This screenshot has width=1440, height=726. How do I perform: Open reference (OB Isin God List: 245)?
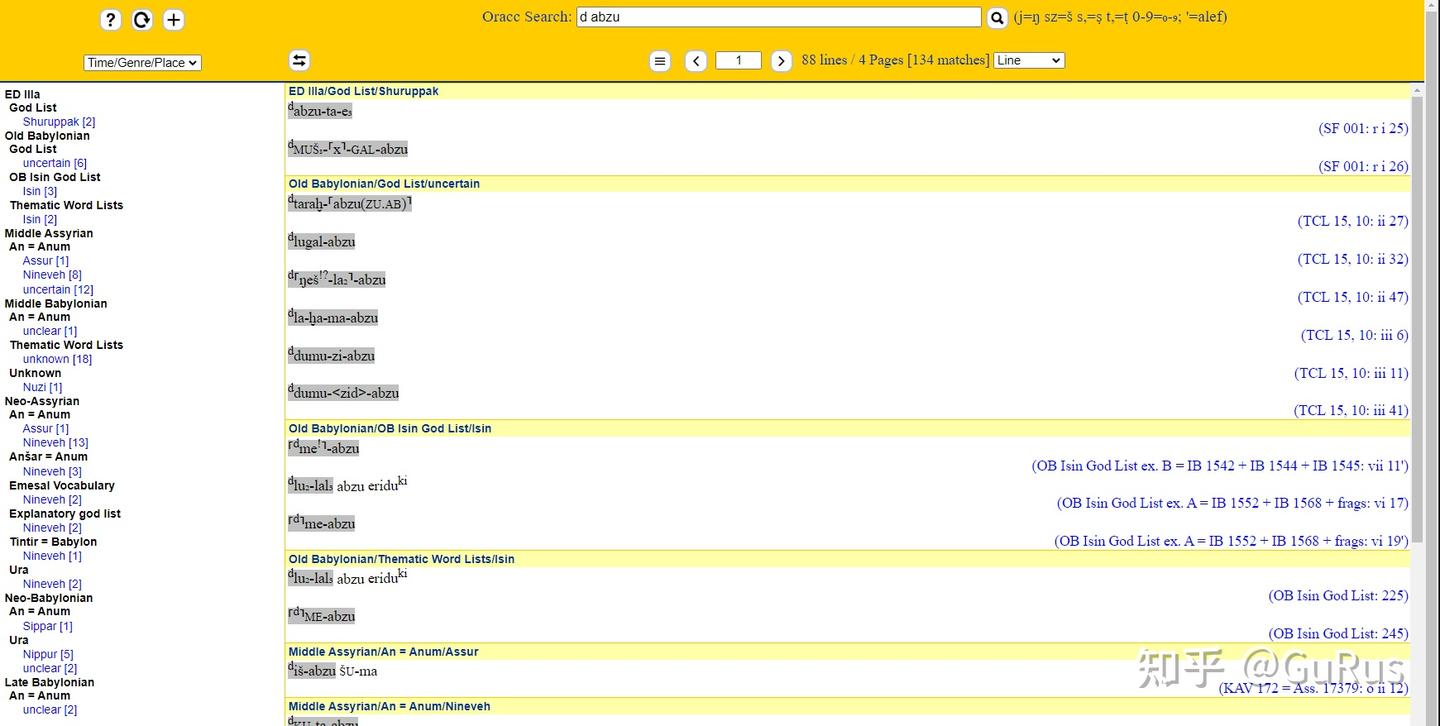pos(1339,634)
